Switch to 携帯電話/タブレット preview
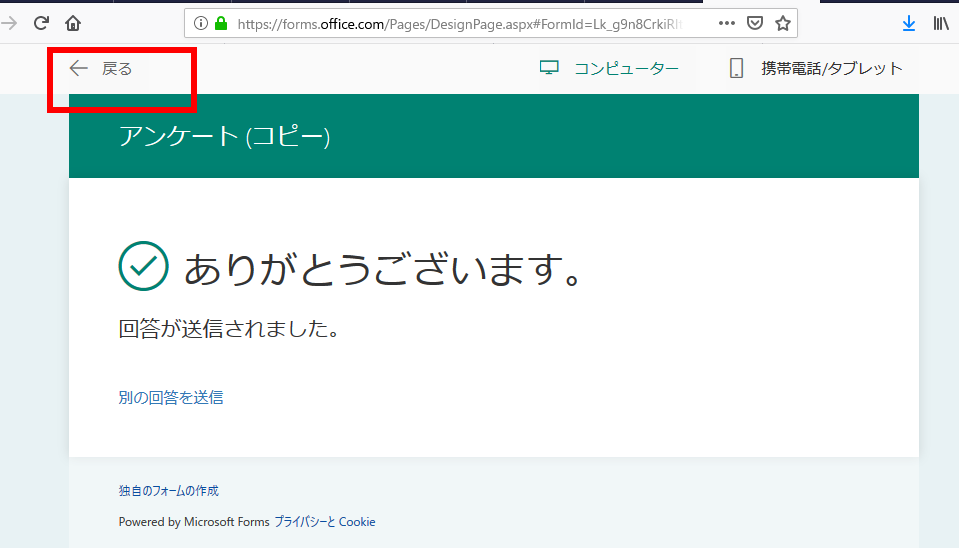Viewport: 959px width, 548px height. click(816, 68)
